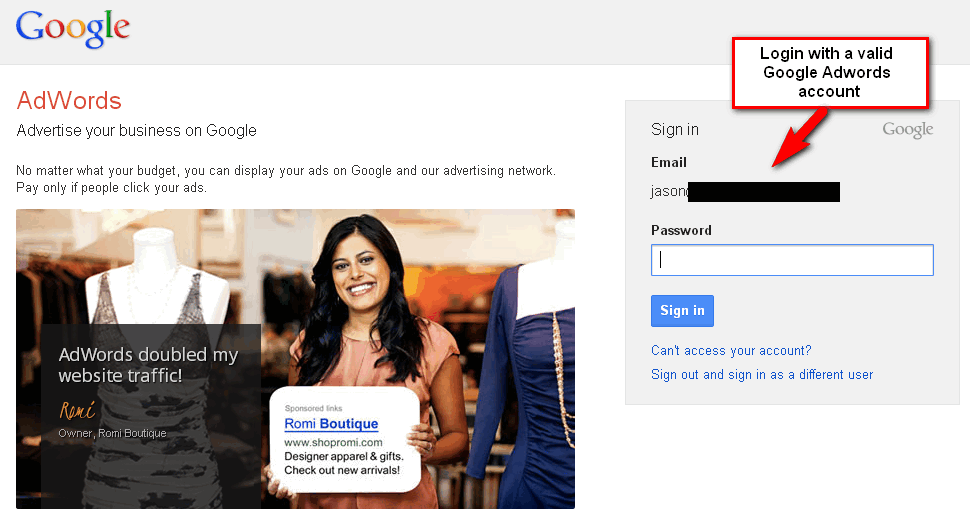Click the "Advertise your business on Google" text
Viewport: 970px width, 515px height.
(x=136, y=131)
